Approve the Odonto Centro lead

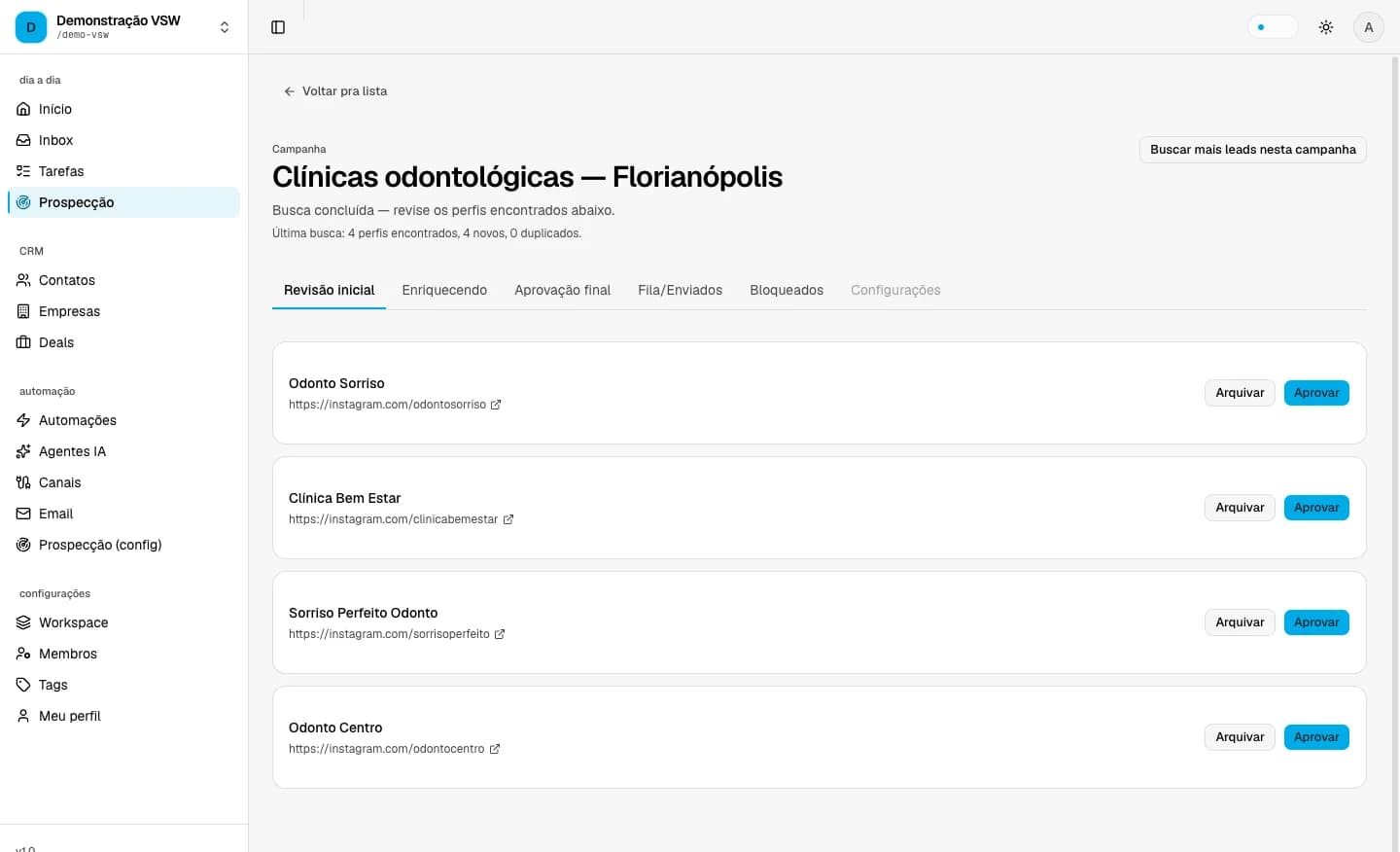click(x=1316, y=737)
